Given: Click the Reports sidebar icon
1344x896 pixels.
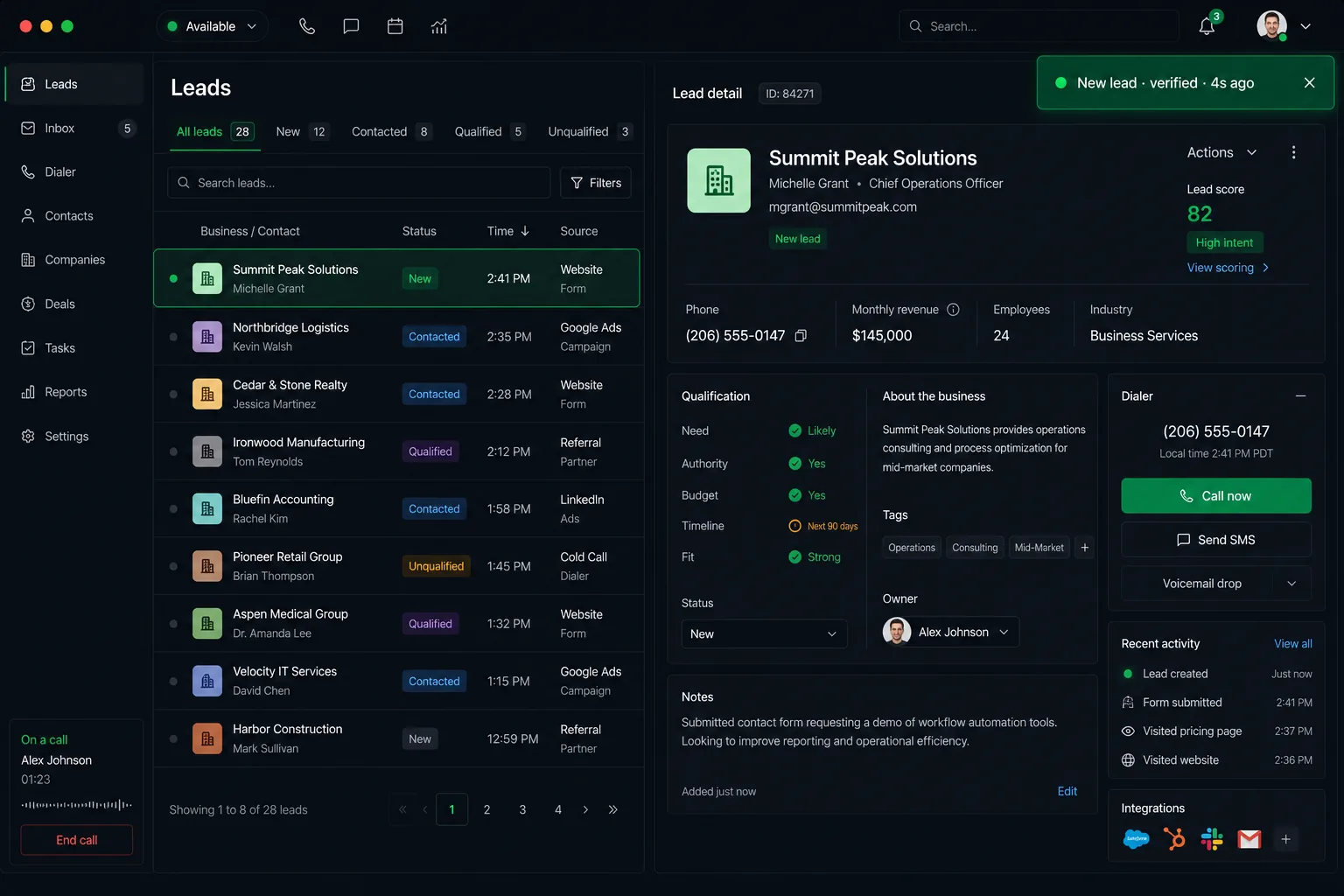Looking at the screenshot, I should (28, 392).
